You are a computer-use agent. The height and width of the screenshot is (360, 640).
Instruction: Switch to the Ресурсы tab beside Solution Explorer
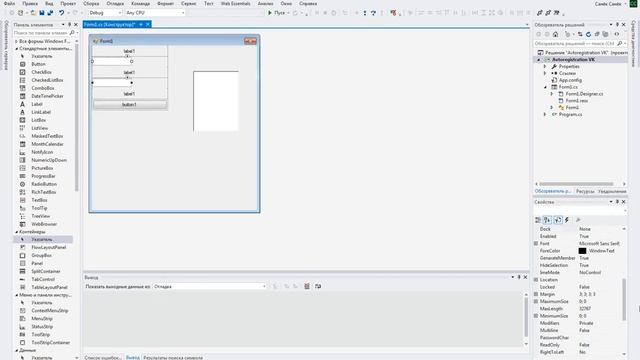coord(585,191)
